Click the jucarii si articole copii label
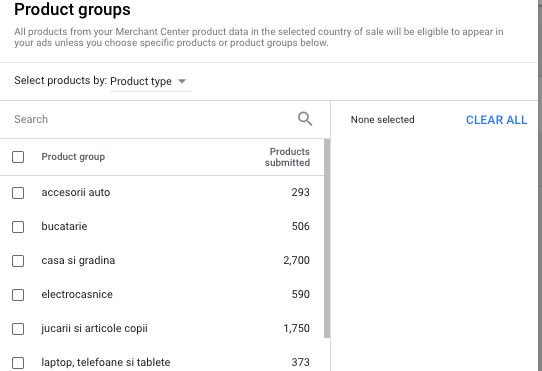This screenshot has height=371, width=542. (x=94, y=328)
